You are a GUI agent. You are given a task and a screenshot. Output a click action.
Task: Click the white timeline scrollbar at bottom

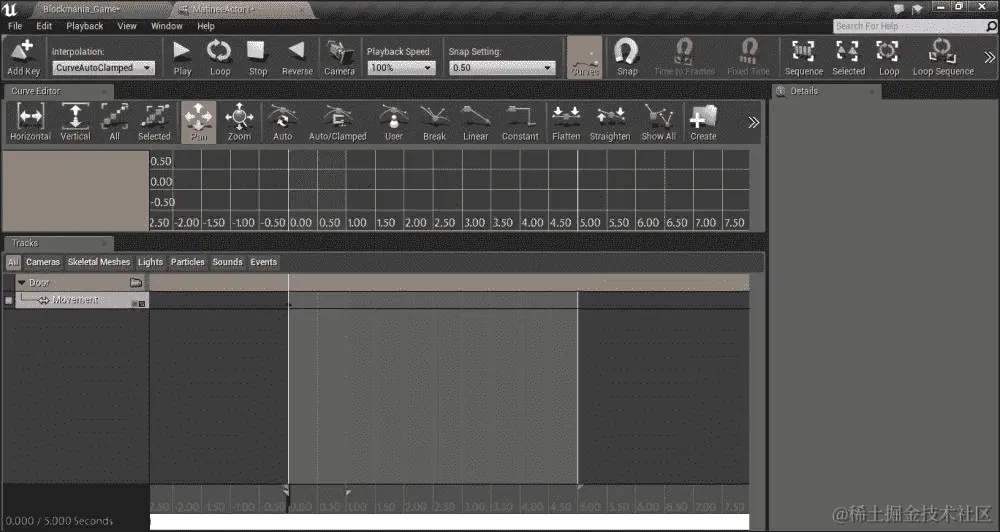[450, 522]
